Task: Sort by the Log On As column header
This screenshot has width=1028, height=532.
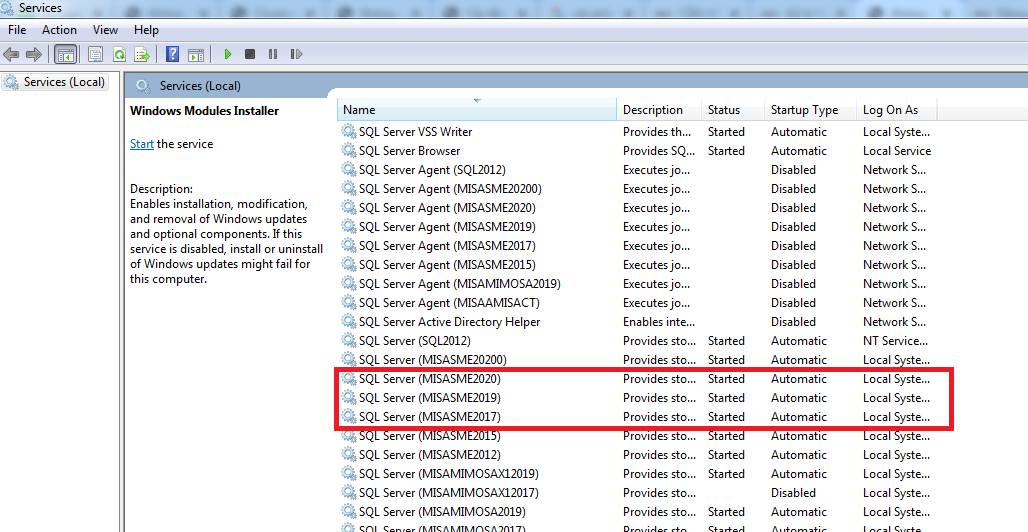Action: pyautogui.click(x=896, y=110)
